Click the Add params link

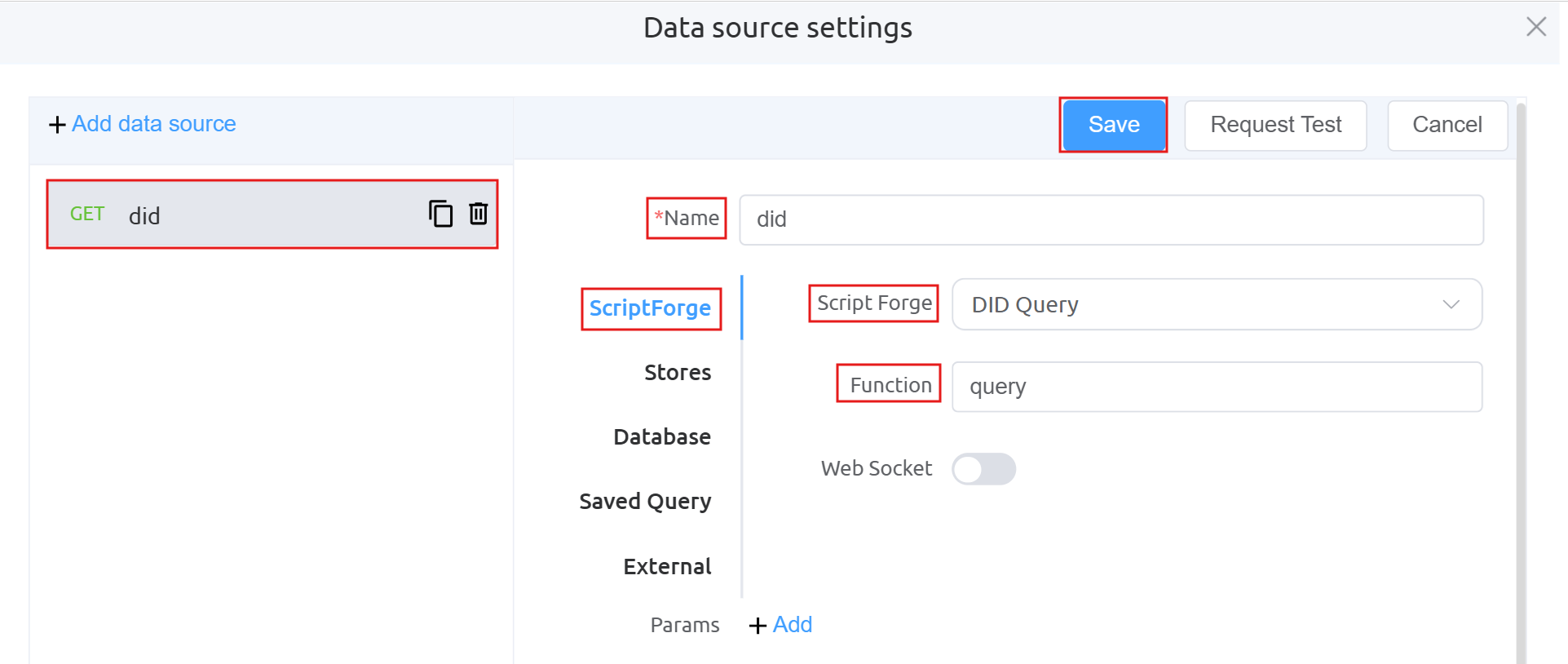pos(792,625)
